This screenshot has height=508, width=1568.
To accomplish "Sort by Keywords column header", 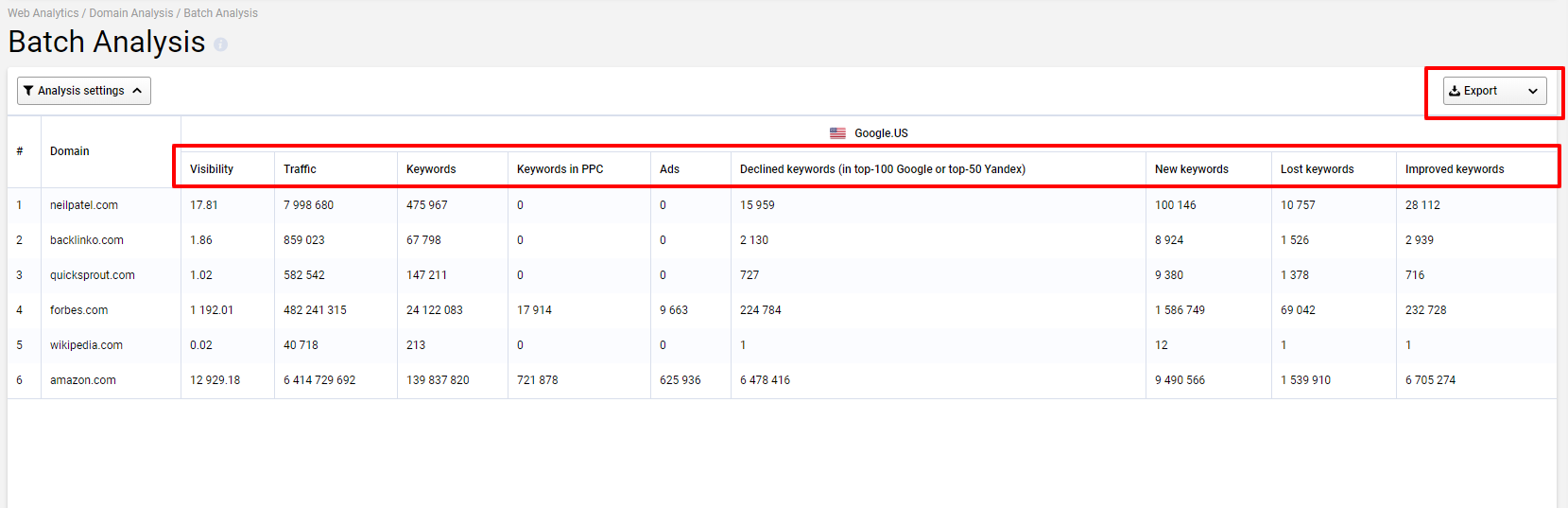I will (431, 169).
